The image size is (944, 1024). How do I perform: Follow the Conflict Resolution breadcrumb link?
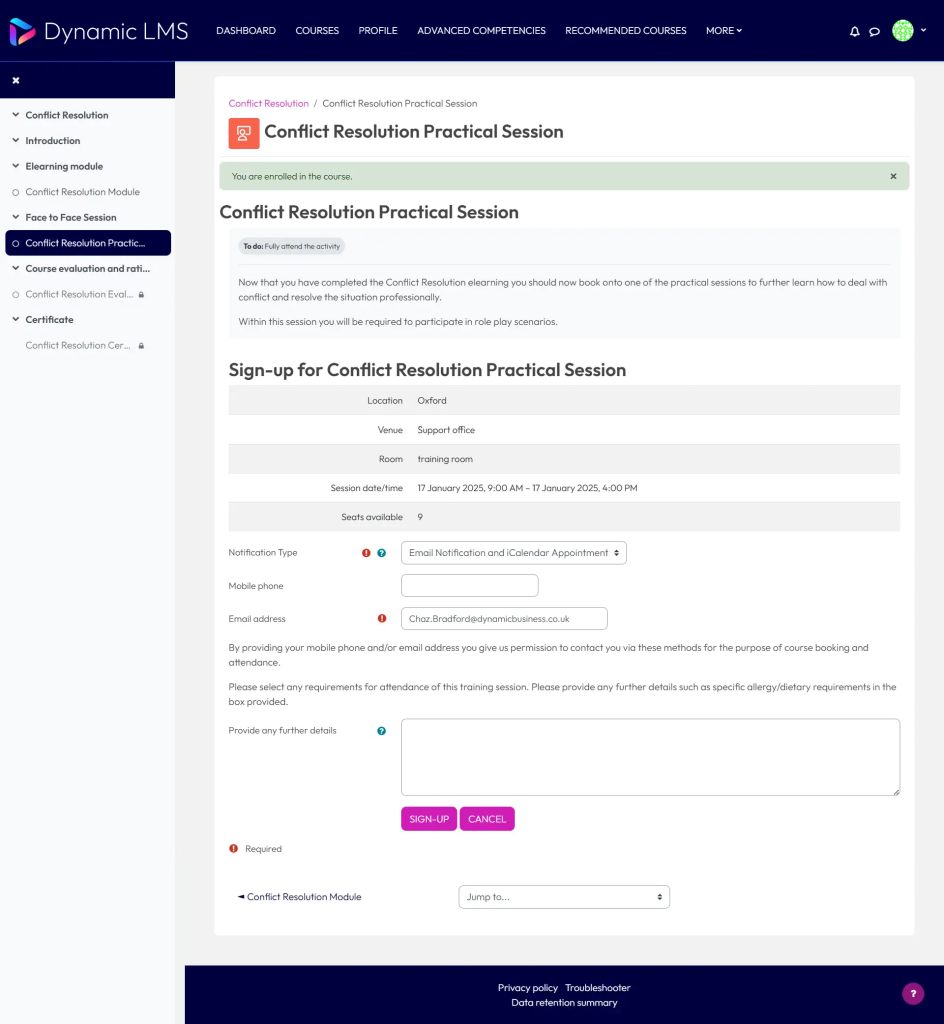pyautogui.click(x=268, y=103)
